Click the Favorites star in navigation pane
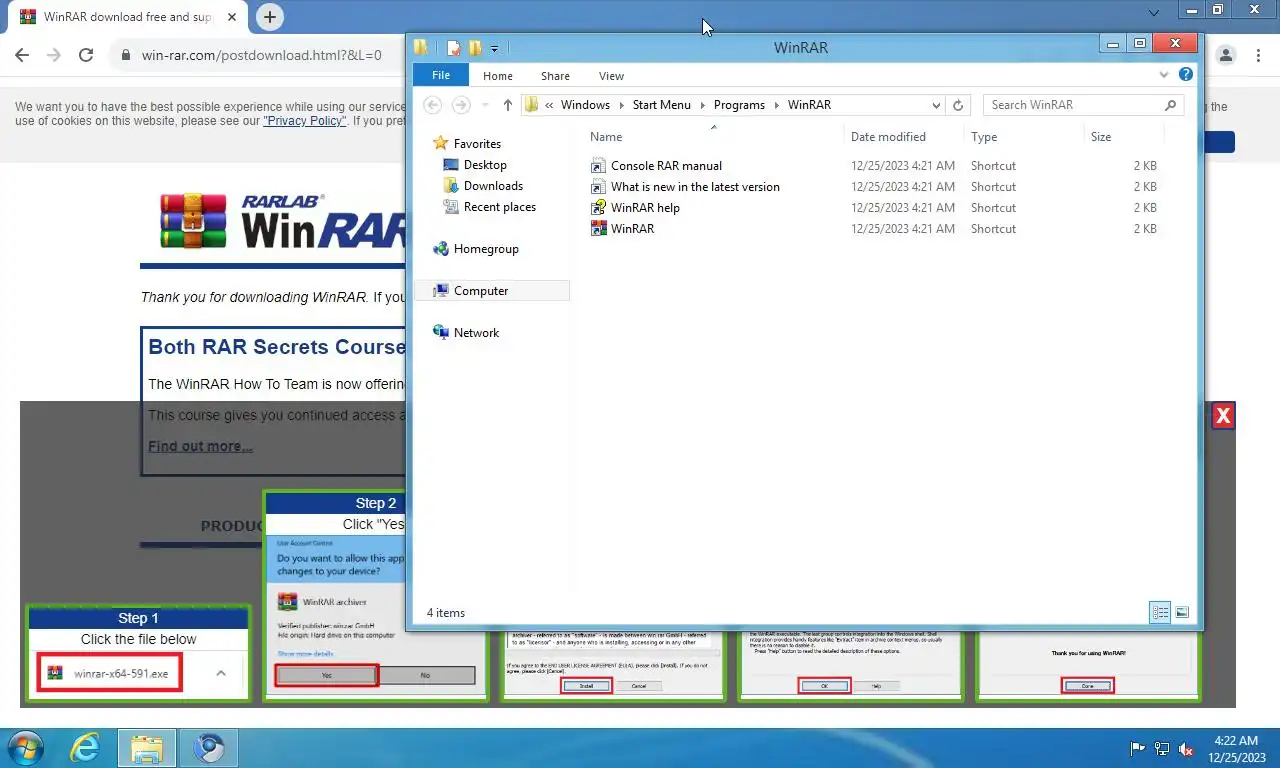Screen dimensions: 1280x768 [440, 144]
